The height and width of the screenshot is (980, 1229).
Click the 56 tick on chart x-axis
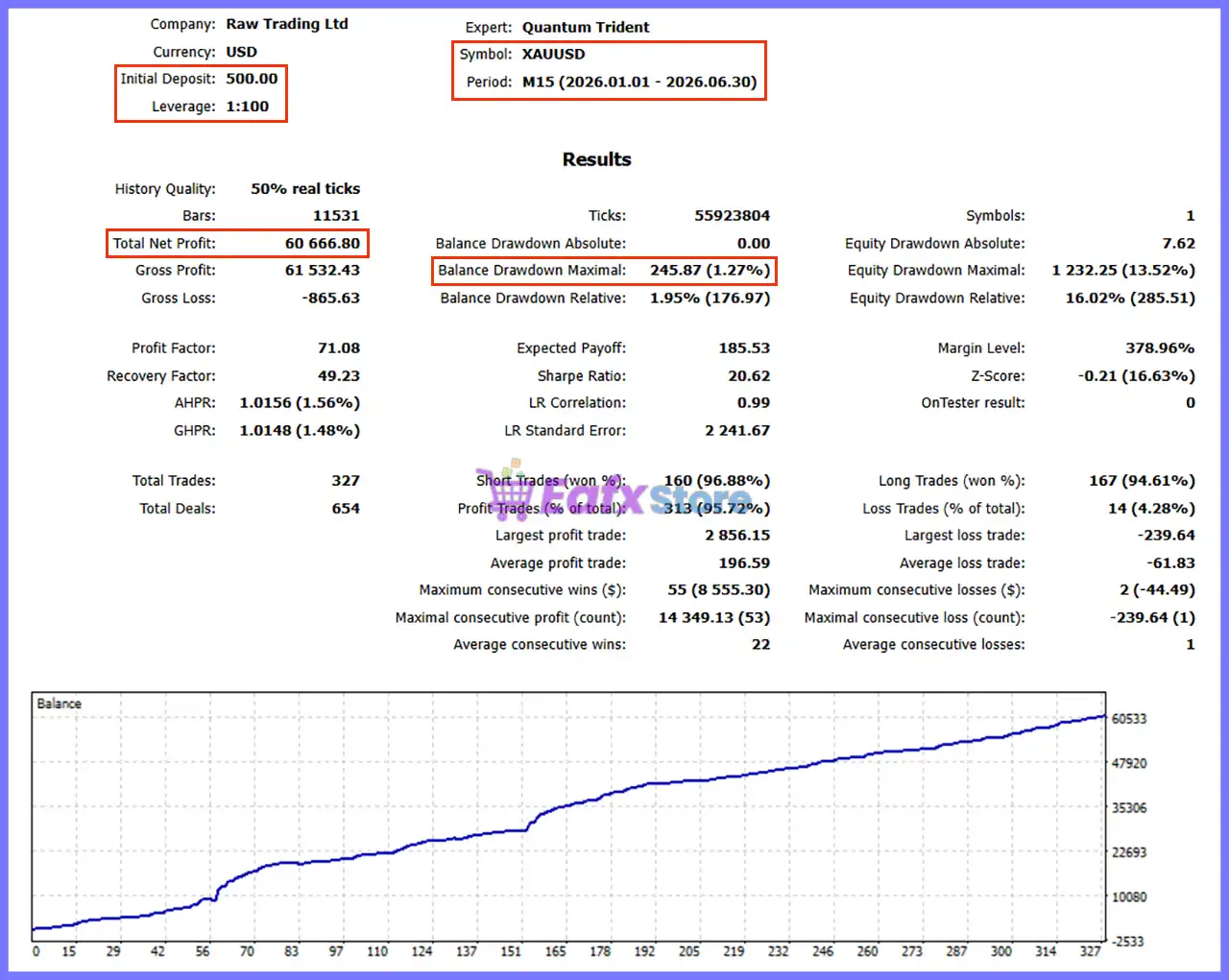point(202,951)
